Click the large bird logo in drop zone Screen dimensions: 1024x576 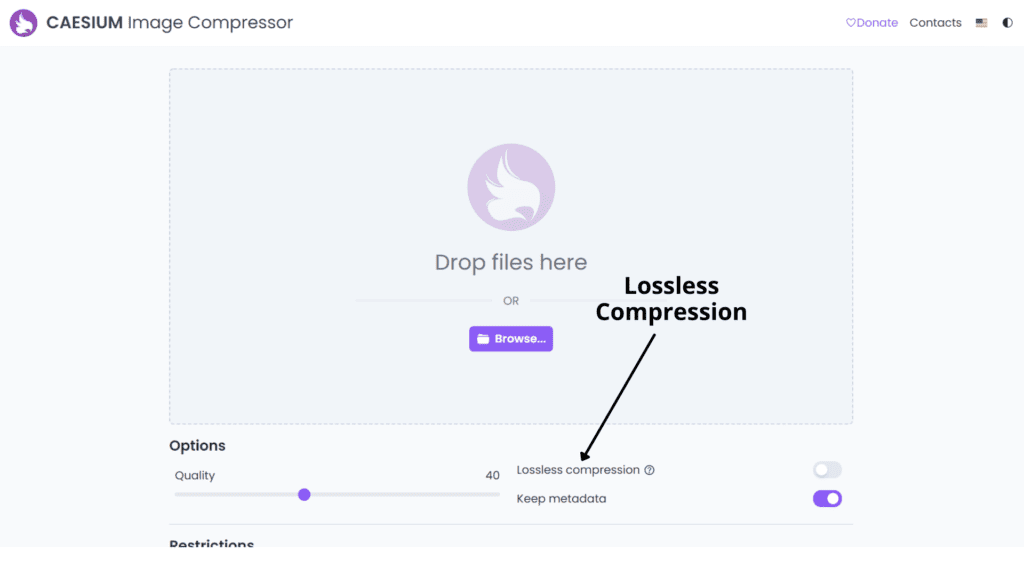(x=511, y=187)
